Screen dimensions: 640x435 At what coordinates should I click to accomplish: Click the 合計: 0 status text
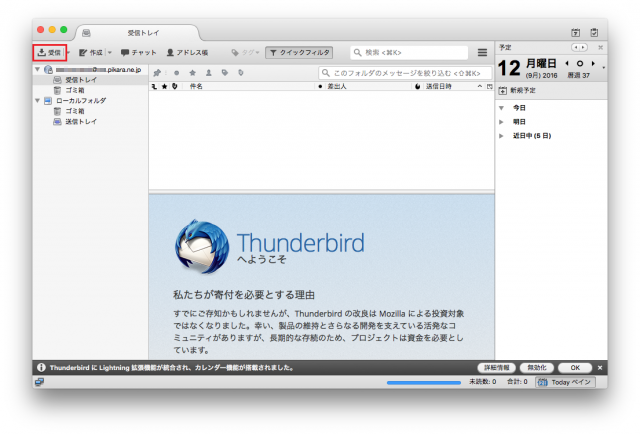[x=517, y=382]
